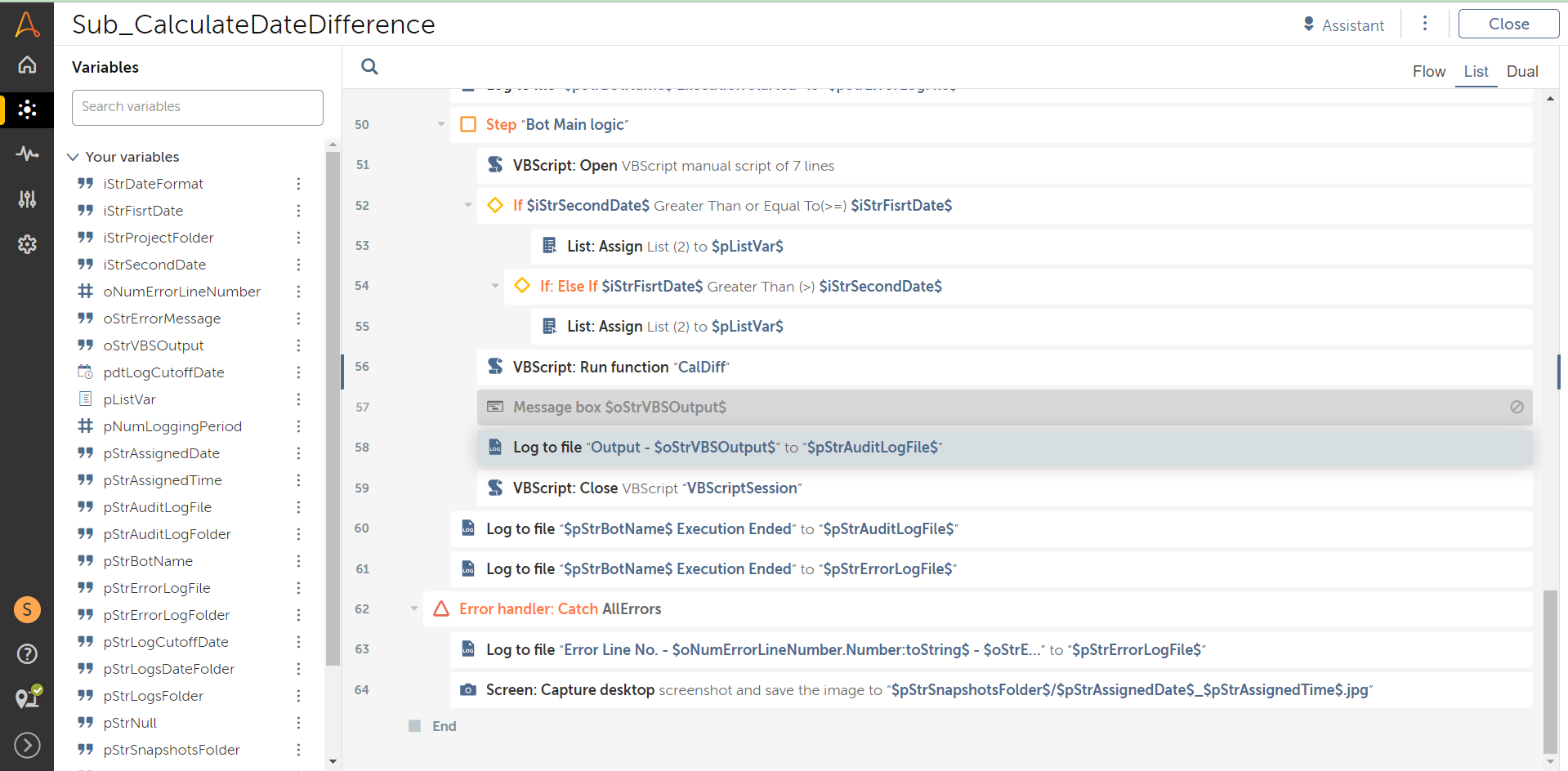Screen dimensions: 1568x771
Task: Click the vertical ellipsis menu beside Assistant
Action: click(1424, 24)
